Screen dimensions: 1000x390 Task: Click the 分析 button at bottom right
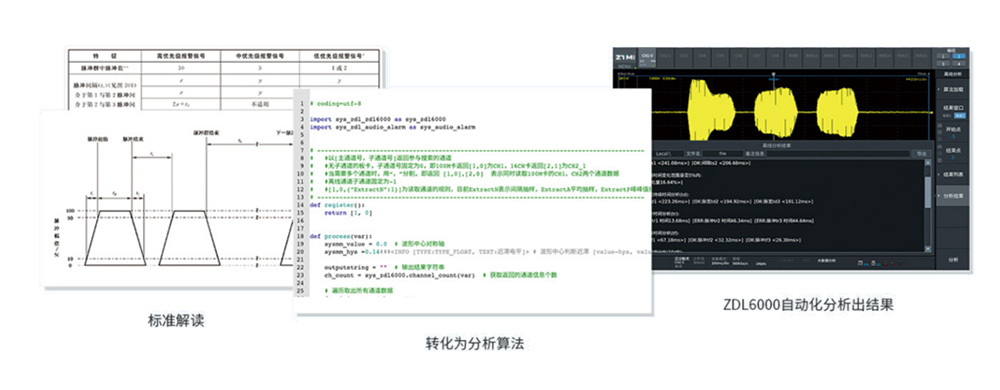tap(952, 259)
